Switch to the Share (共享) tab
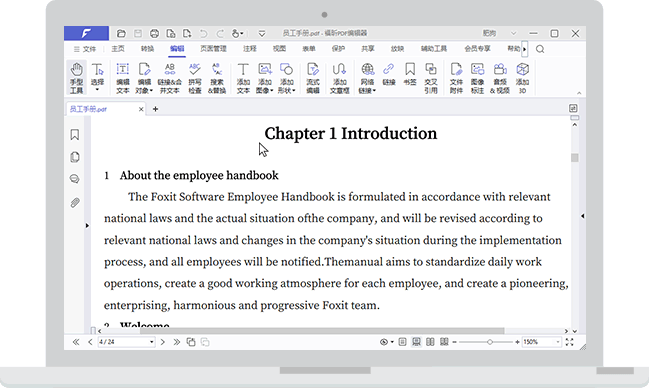Viewport: 649px width, 388px height. pos(368,49)
